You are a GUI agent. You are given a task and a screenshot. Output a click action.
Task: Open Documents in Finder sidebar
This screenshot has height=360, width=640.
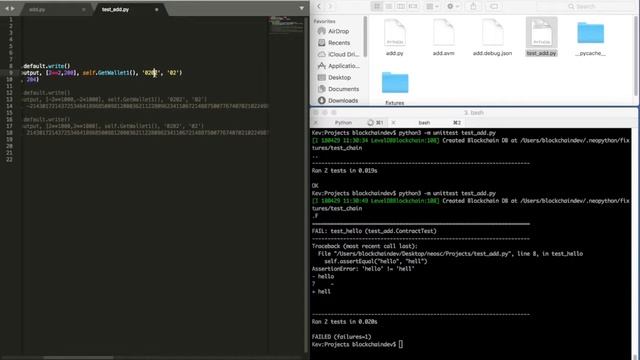click(x=338, y=89)
